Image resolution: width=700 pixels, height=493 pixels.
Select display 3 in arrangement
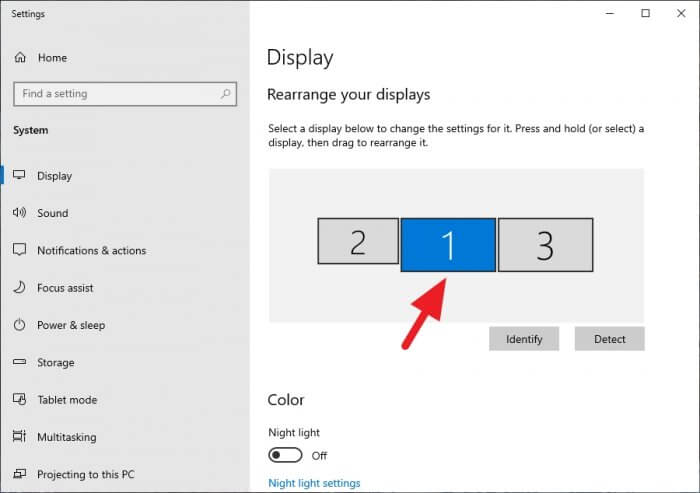pos(546,245)
